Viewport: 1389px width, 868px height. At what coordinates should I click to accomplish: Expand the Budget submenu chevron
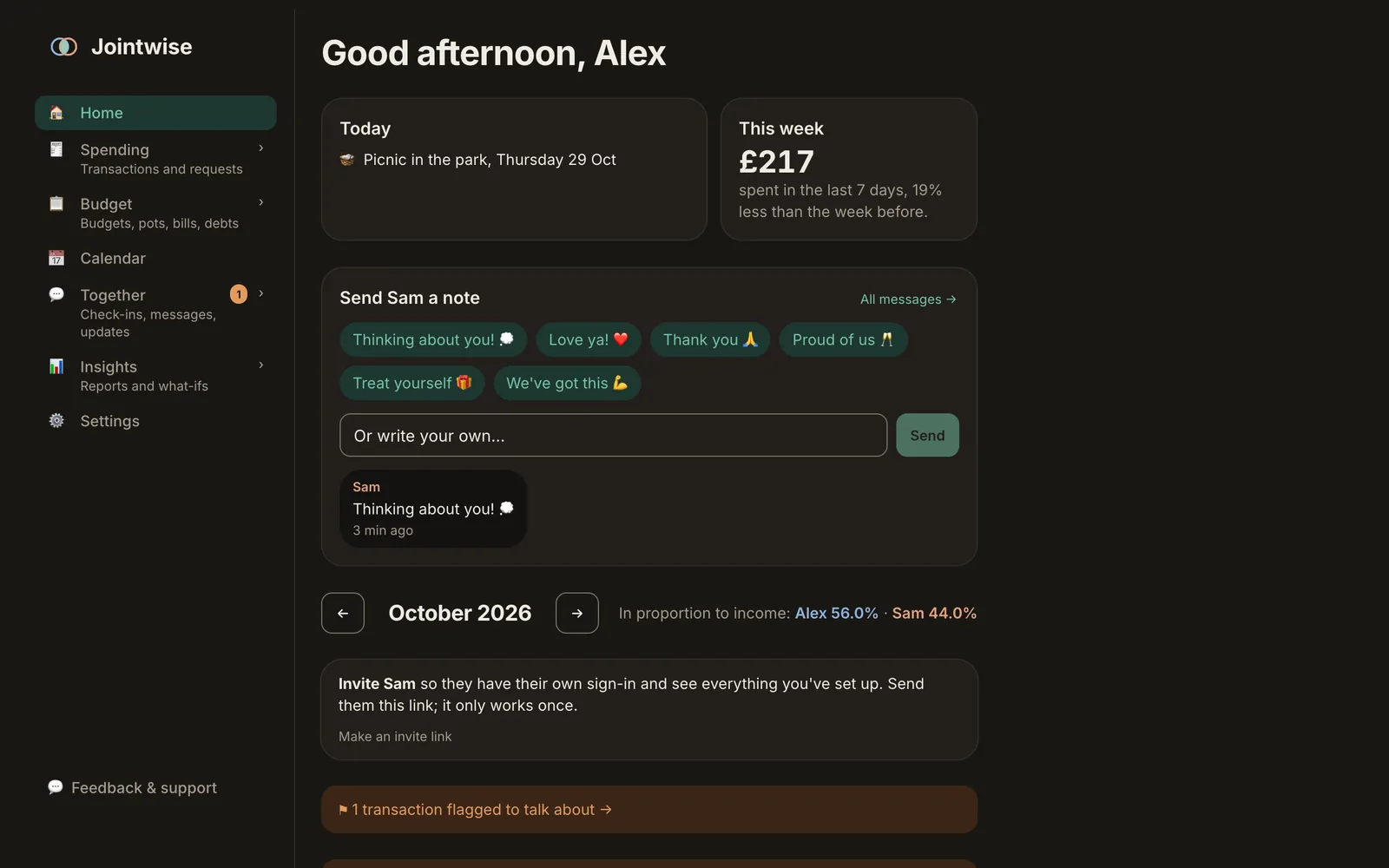click(x=260, y=202)
